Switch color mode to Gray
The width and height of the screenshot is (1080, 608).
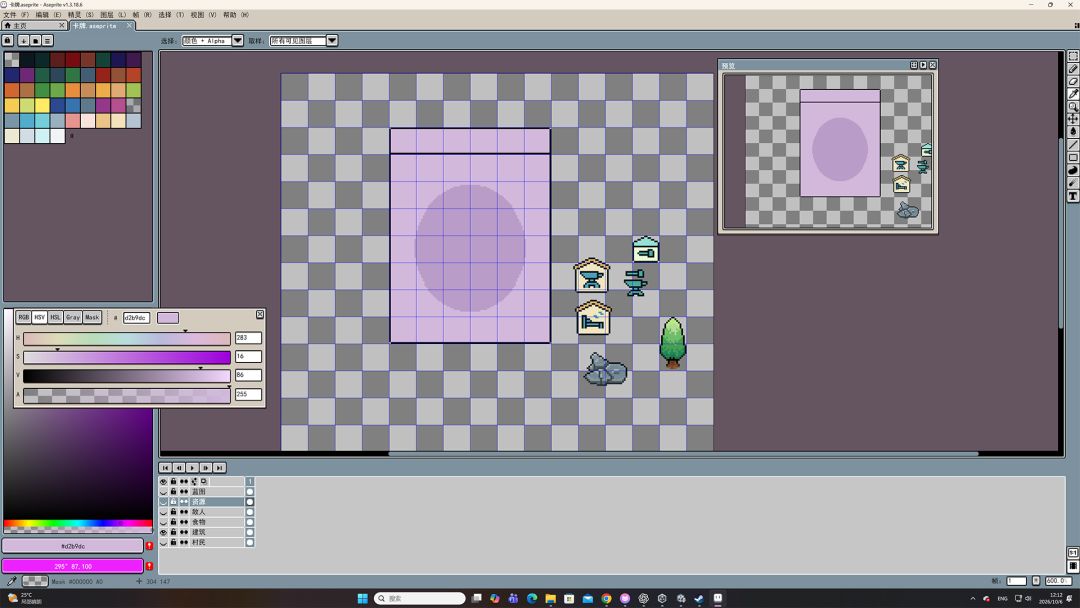point(73,317)
